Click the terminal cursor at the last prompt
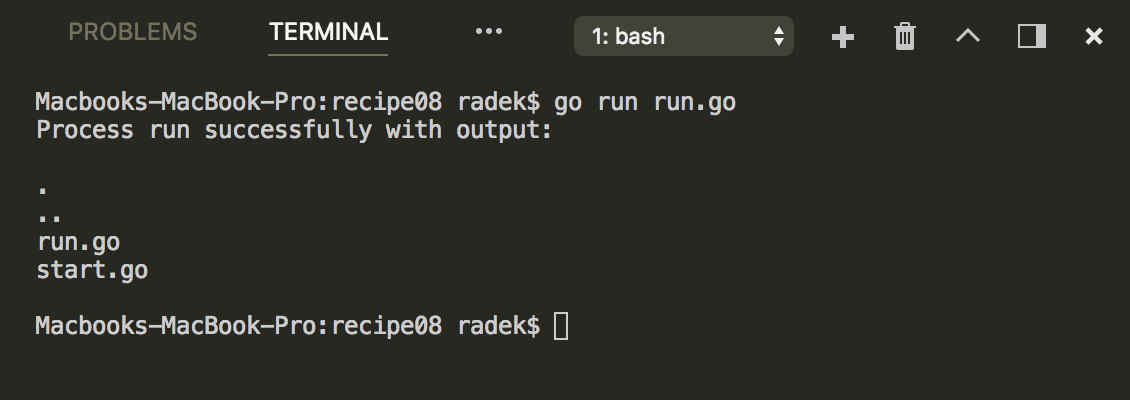1130x400 pixels. coord(561,326)
